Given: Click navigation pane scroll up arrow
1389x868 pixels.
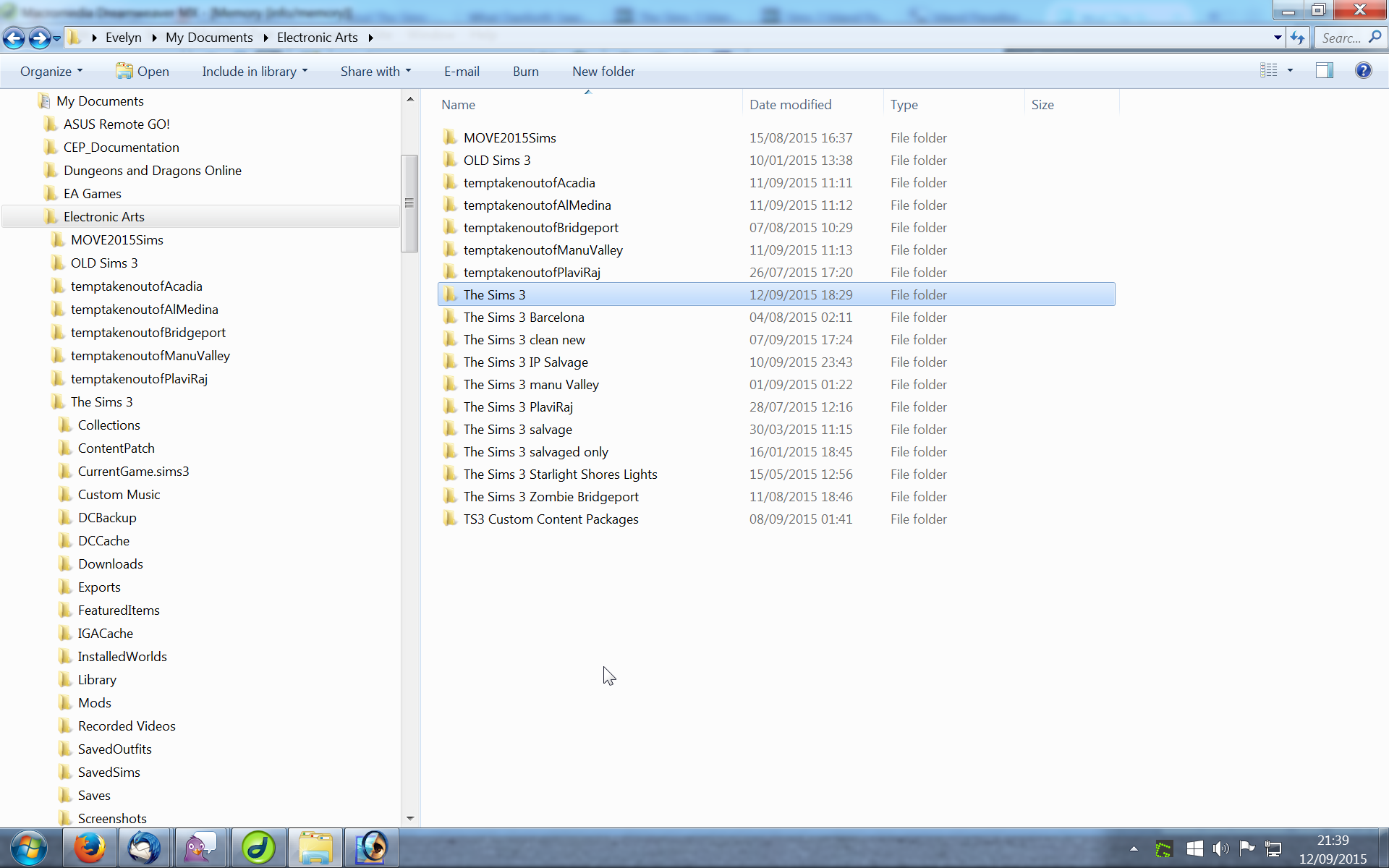Looking at the screenshot, I should [410, 99].
